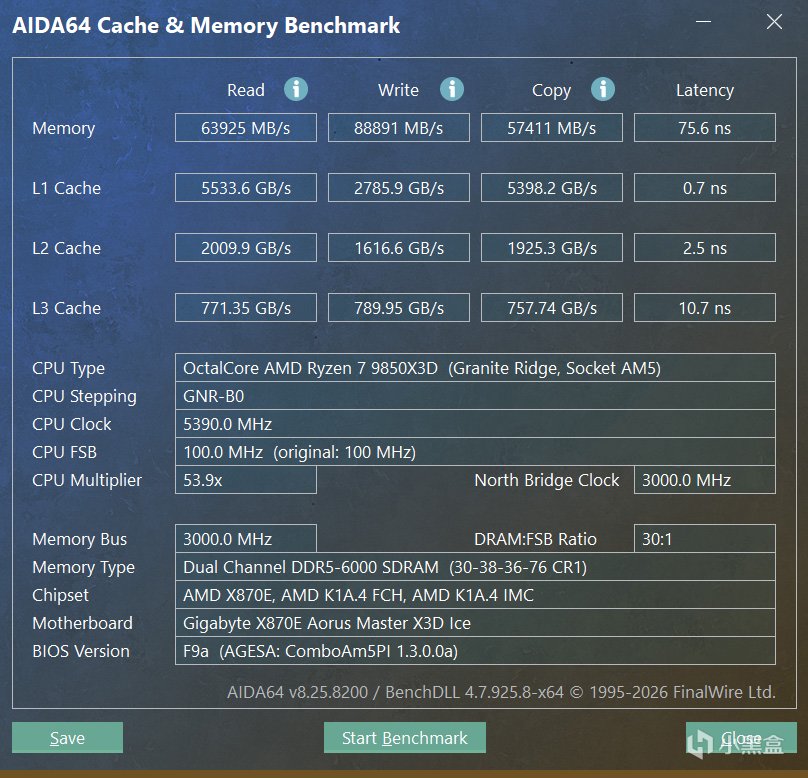Viewport: 808px width, 778px height.
Task: Close the window with the X icon
Action: click(774, 22)
